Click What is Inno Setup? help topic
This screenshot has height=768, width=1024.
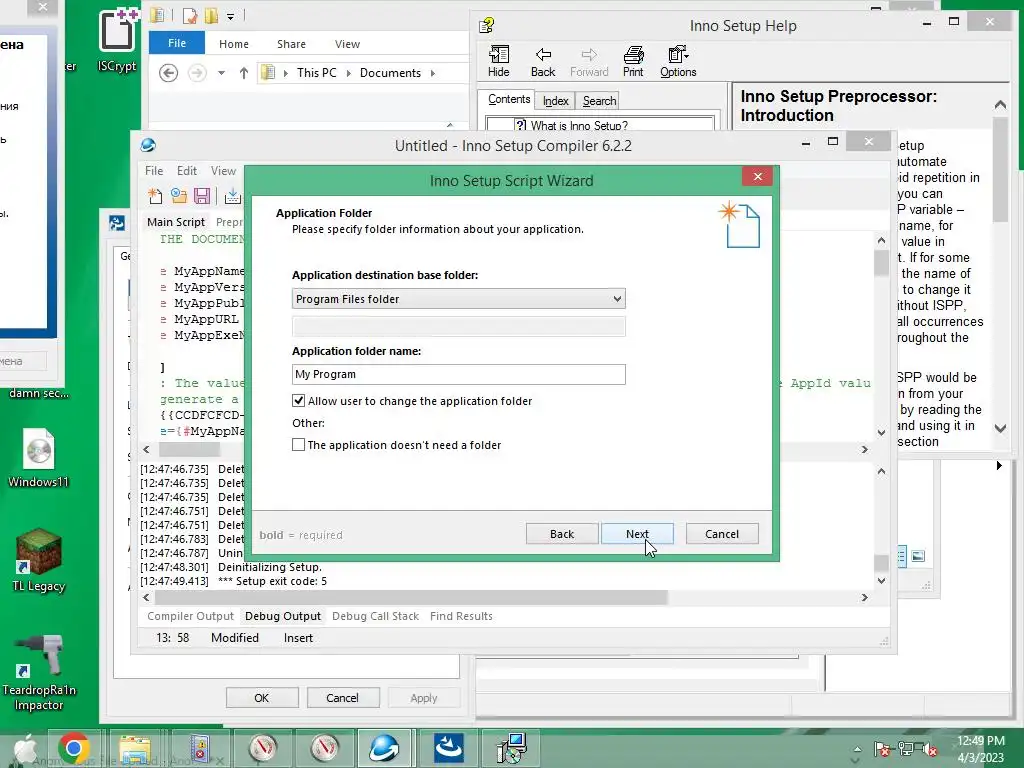coord(579,125)
